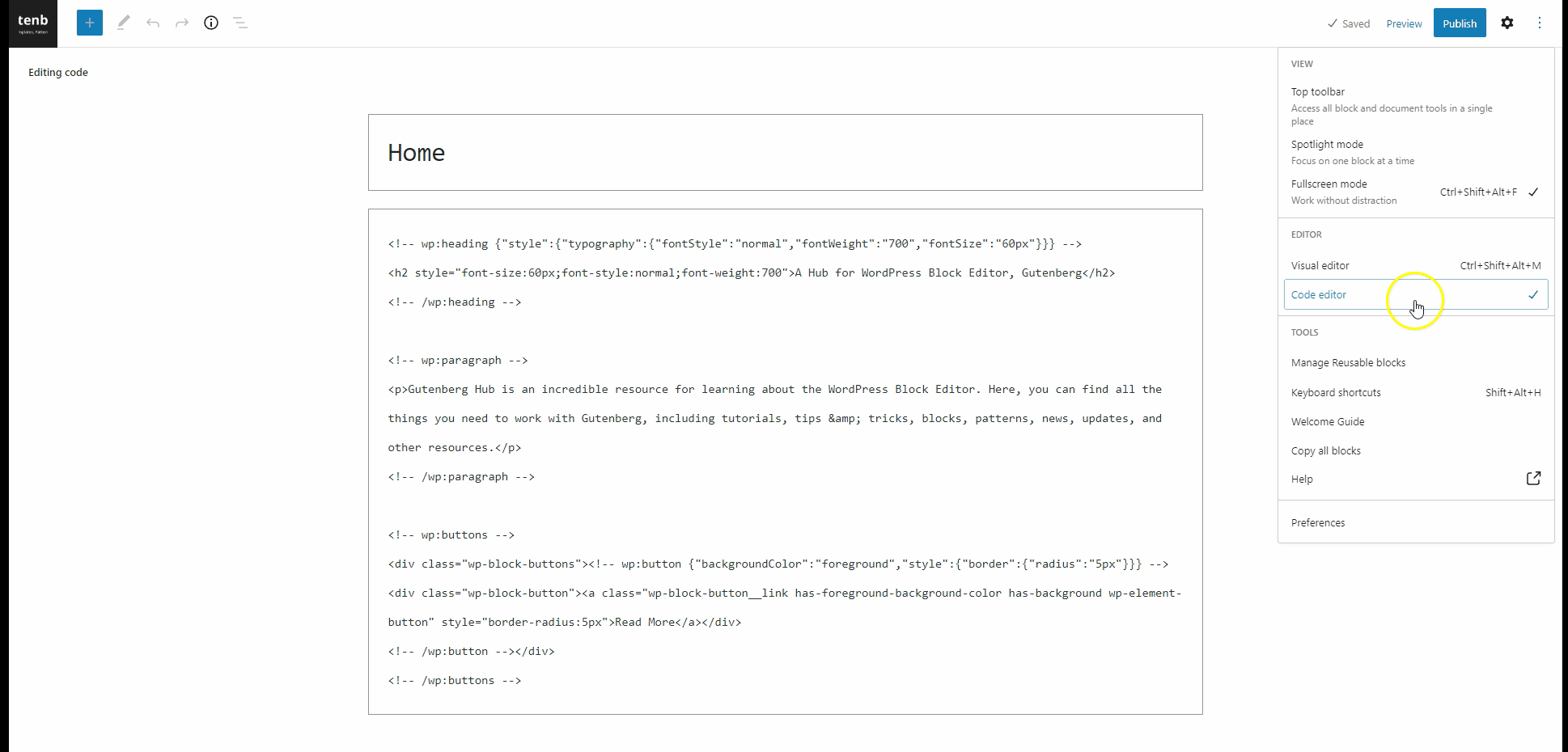
Task: Open the block inserter with the plus icon
Action: click(x=89, y=23)
